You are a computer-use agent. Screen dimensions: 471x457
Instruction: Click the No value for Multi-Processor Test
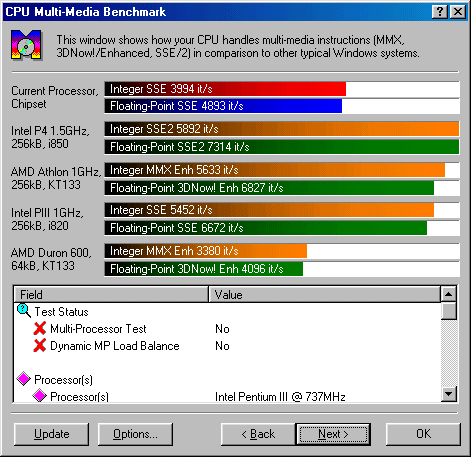click(222, 329)
